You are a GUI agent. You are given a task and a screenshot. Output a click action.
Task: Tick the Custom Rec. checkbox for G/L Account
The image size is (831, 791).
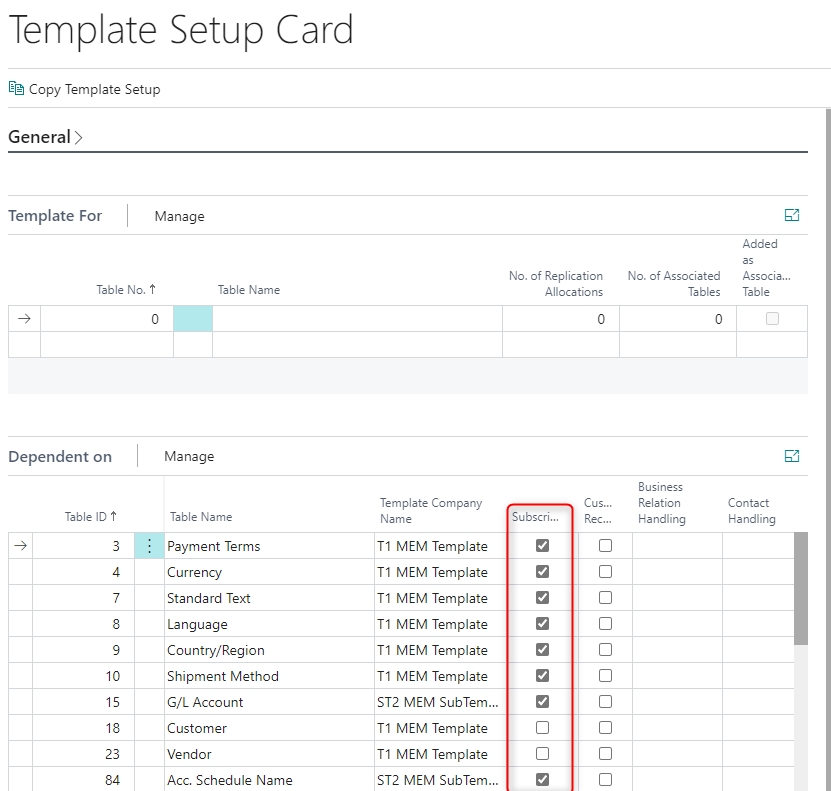point(605,702)
